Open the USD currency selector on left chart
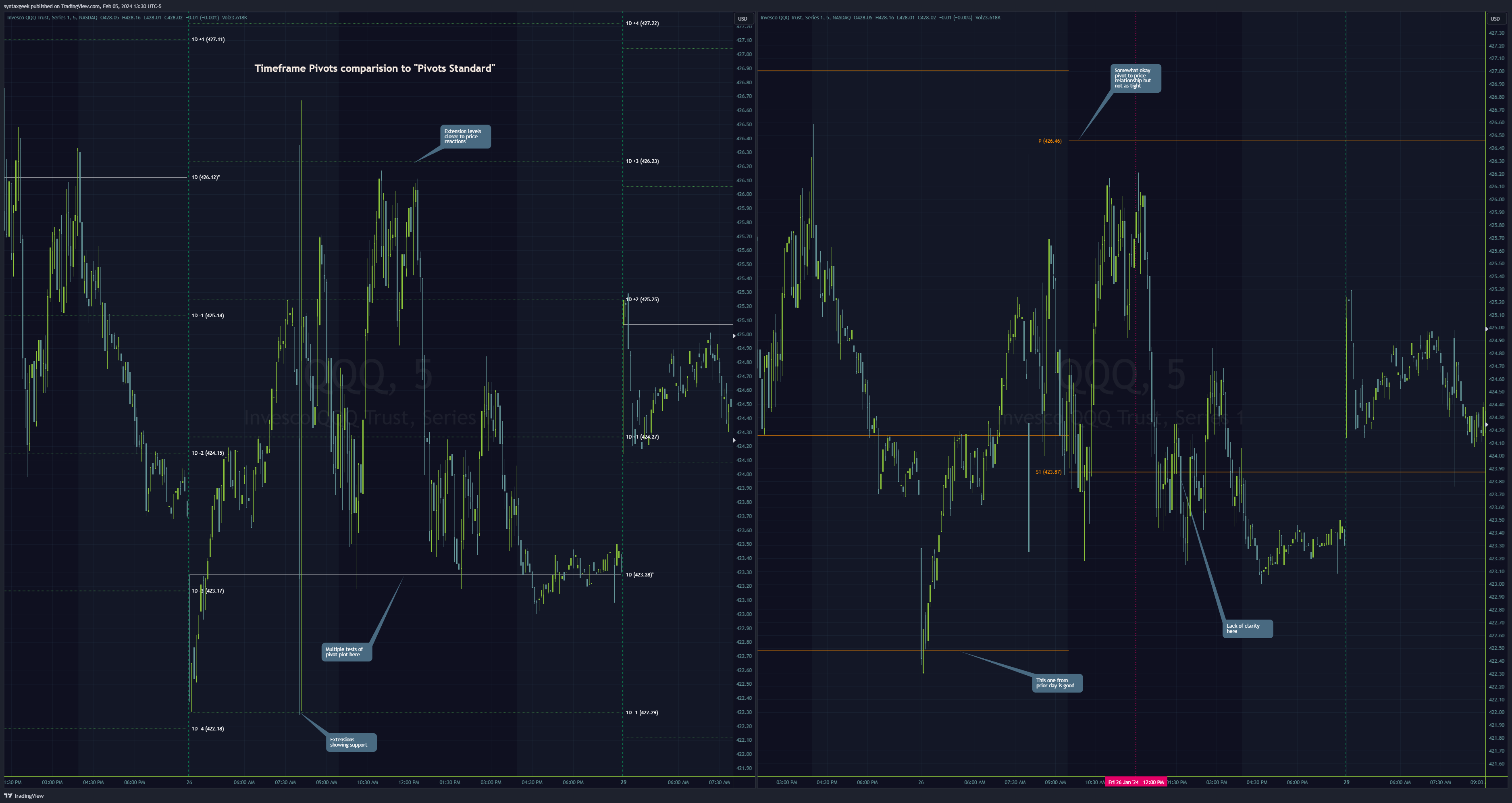 point(742,19)
